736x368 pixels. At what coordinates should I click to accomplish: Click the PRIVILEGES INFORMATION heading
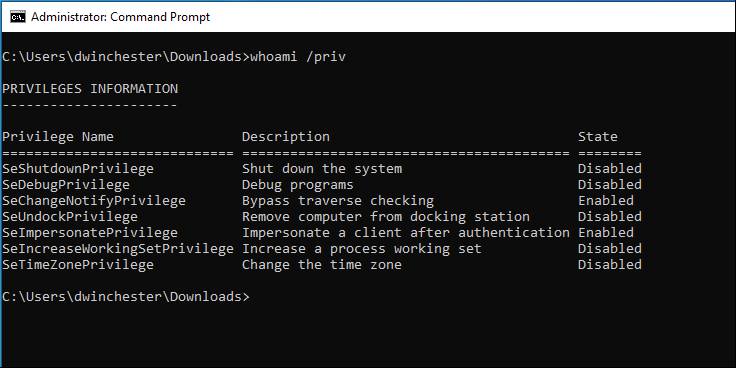[x=90, y=89]
